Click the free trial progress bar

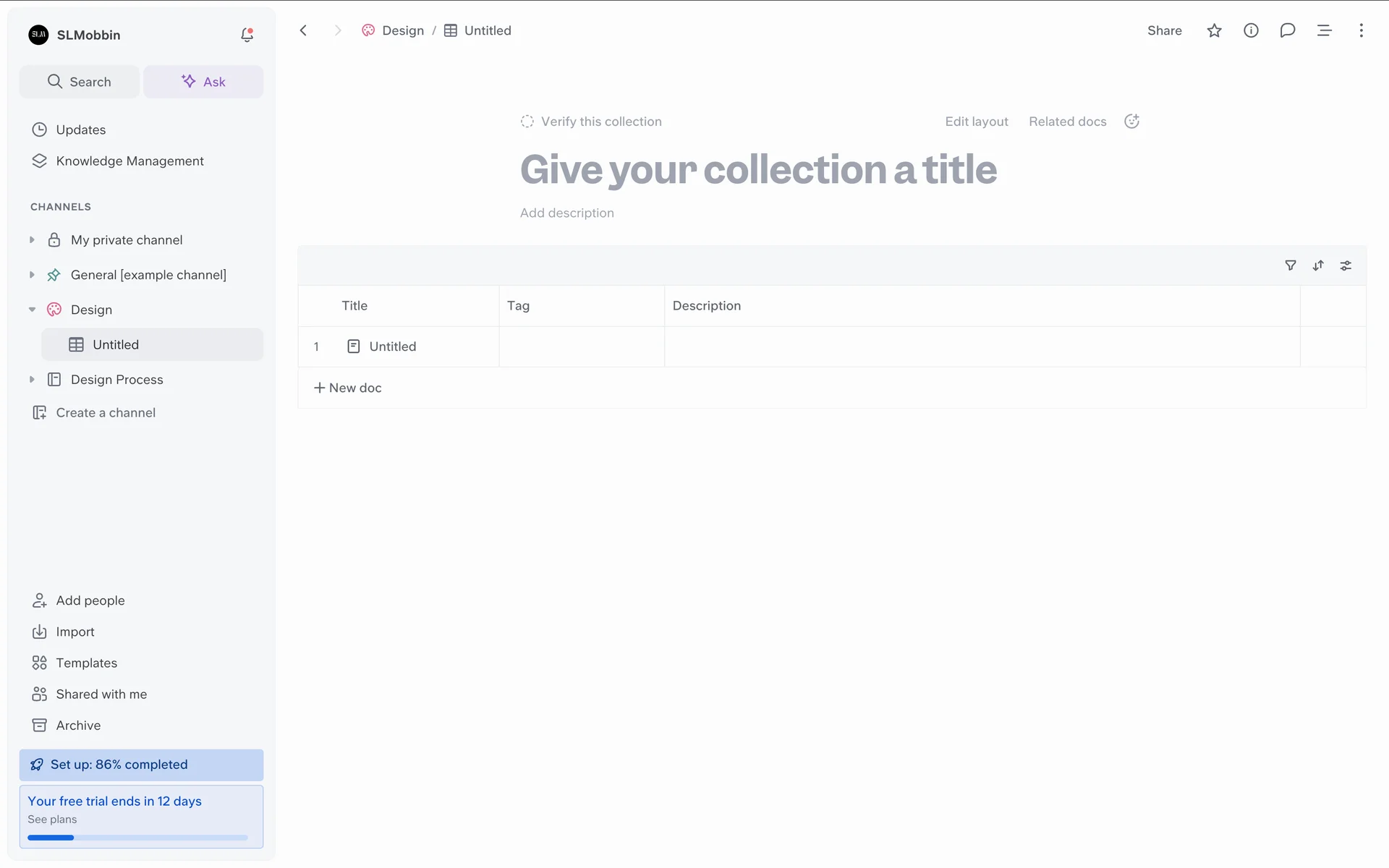point(137,838)
